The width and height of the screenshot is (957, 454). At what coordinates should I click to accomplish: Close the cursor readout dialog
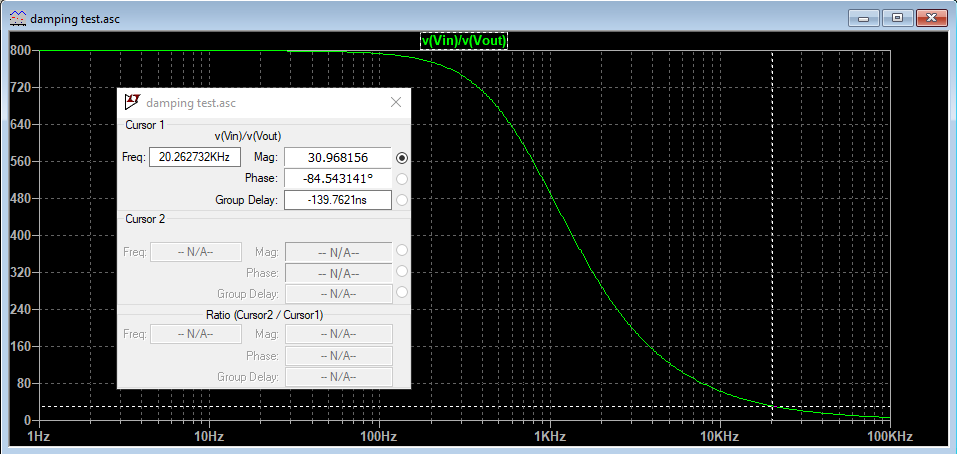[x=396, y=102]
